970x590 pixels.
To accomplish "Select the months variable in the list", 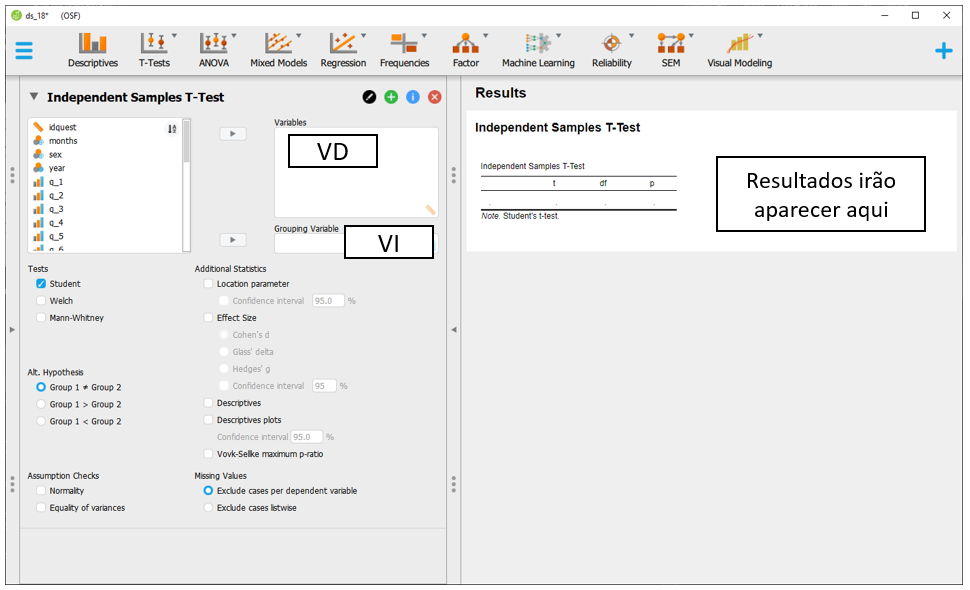I will tap(63, 141).
